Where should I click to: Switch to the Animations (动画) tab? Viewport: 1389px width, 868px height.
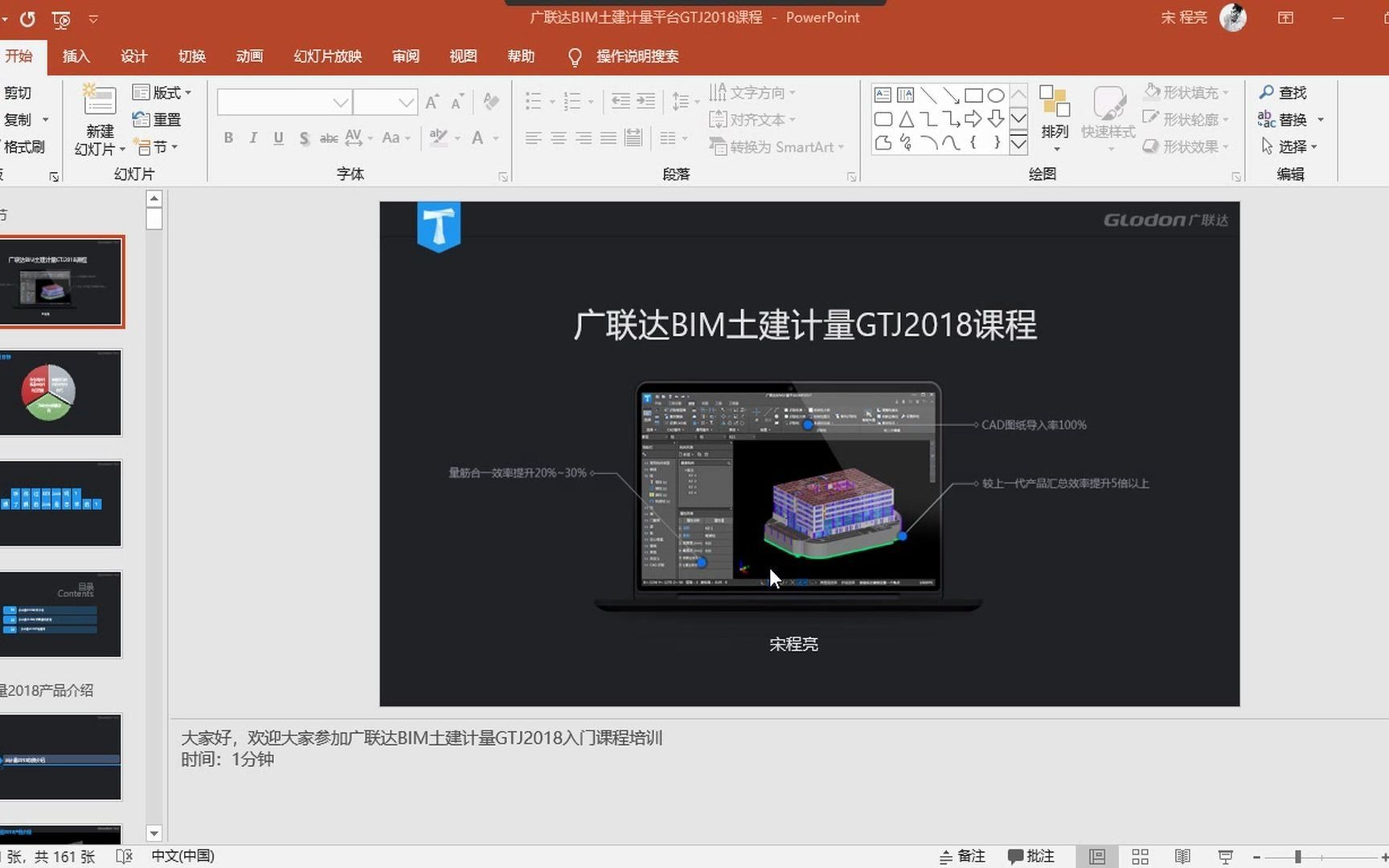249,56
